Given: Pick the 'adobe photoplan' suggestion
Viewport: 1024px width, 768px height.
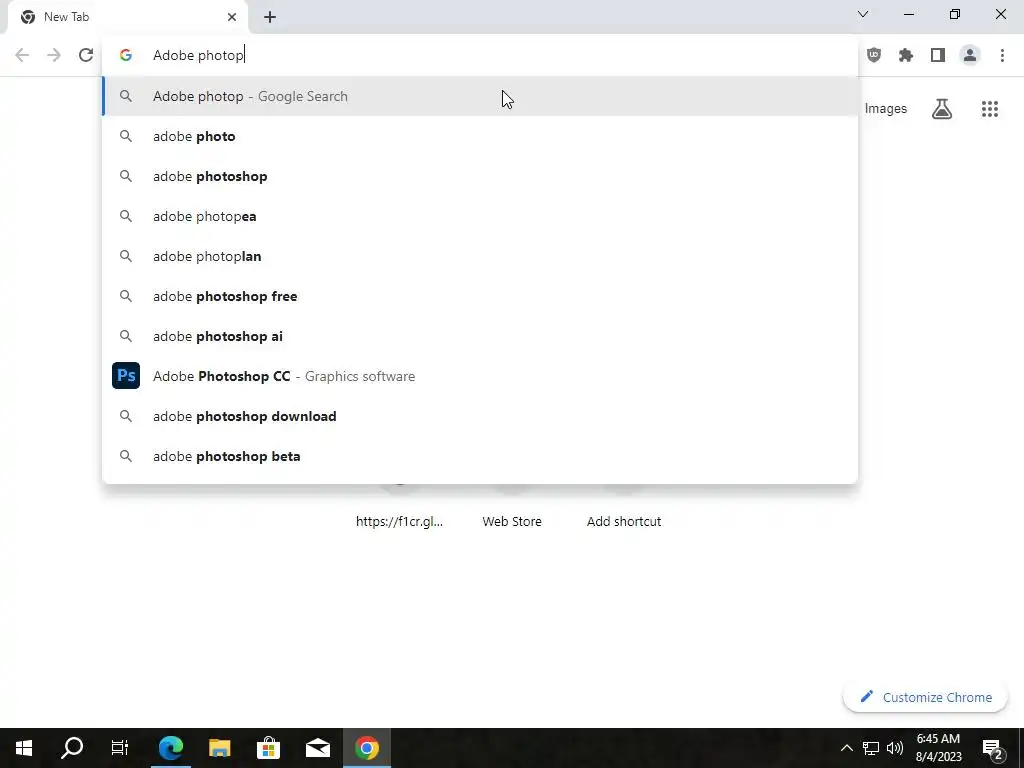Looking at the screenshot, I should coord(480,256).
